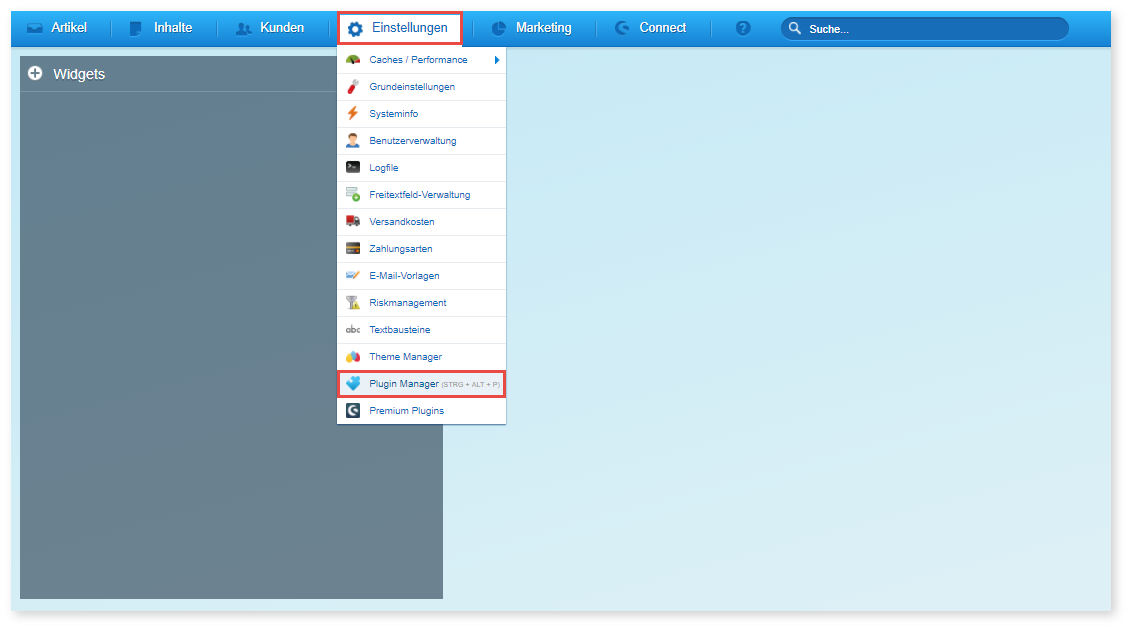Click the Riskmanagement funnel icon

(x=353, y=303)
